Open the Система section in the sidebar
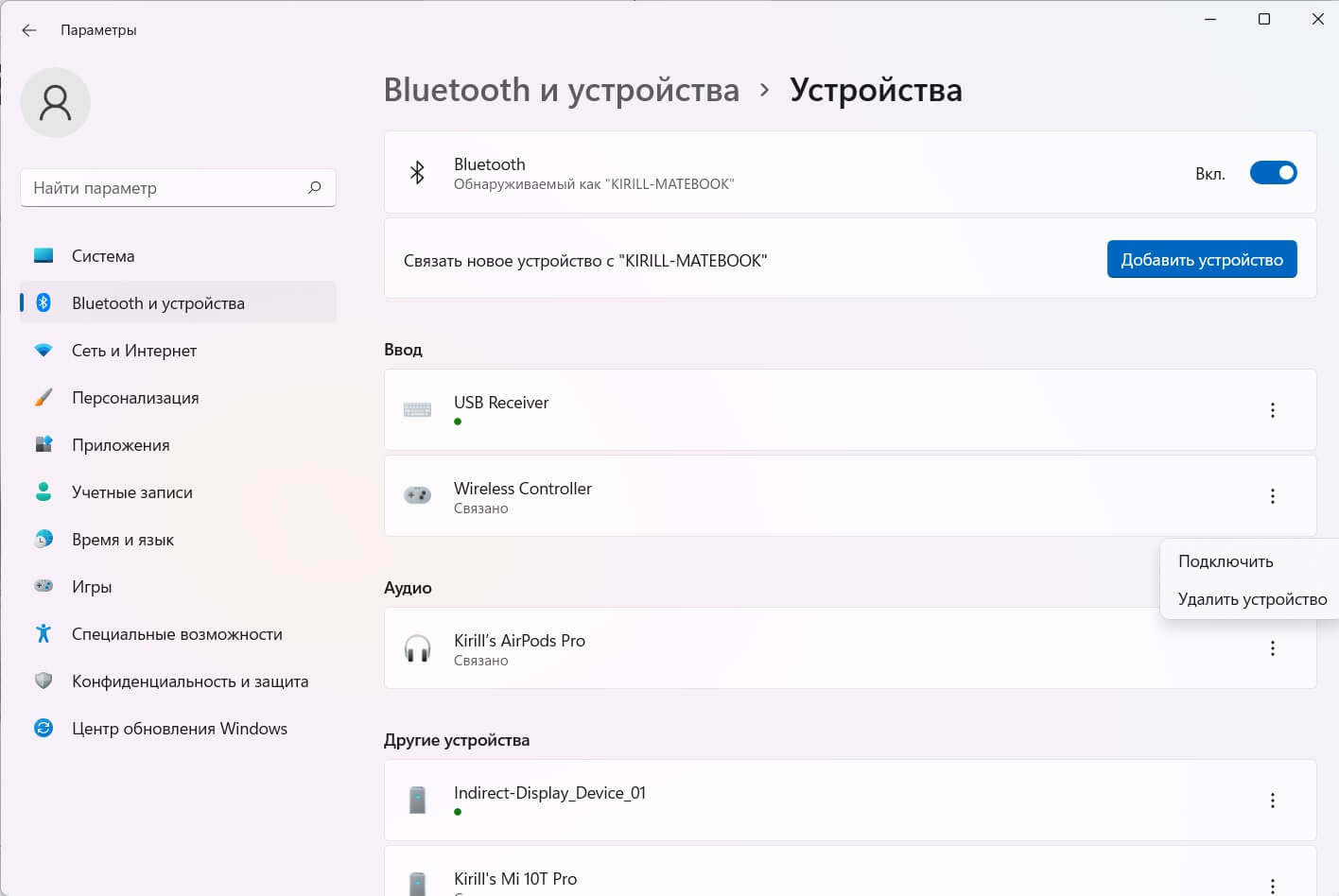The width and height of the screenshot is (1339, 896). coord(43,255)
